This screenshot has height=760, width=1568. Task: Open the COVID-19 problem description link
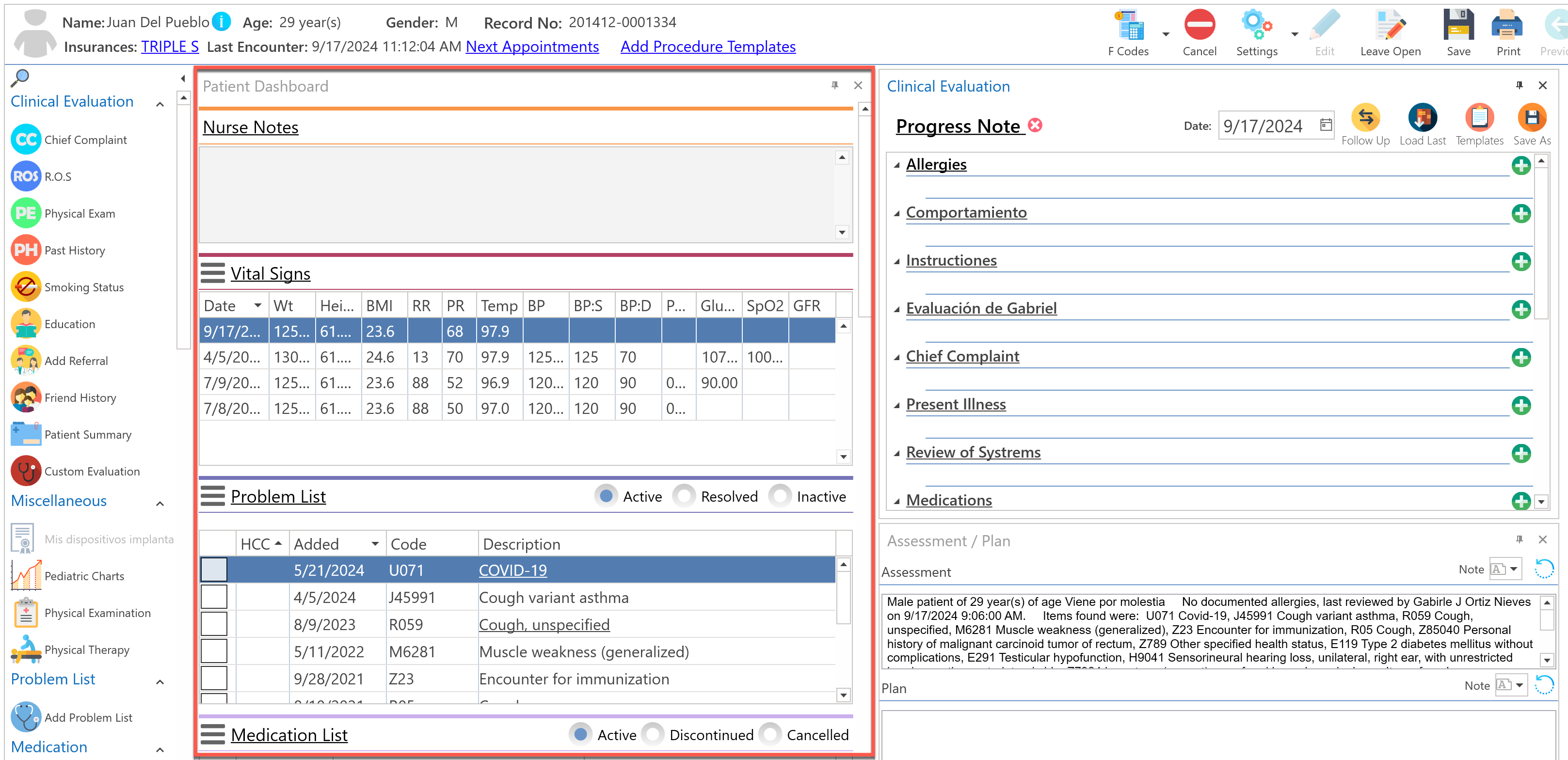tap(512, 570)
